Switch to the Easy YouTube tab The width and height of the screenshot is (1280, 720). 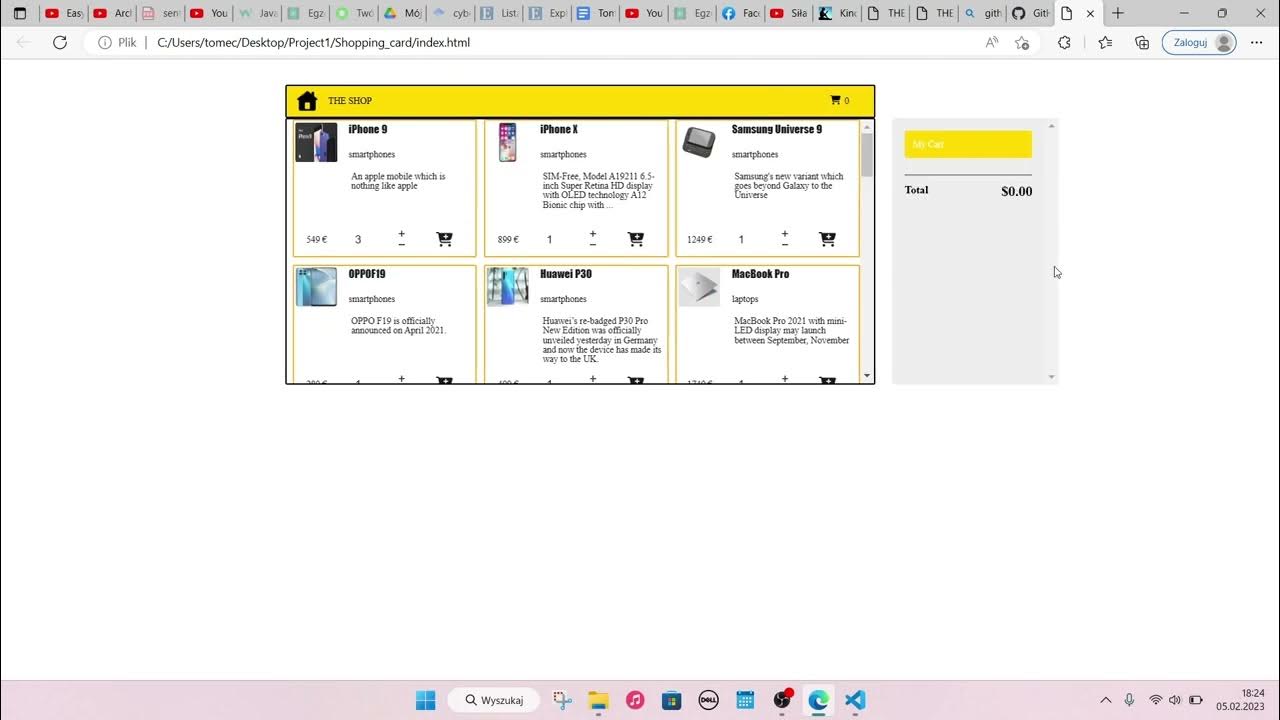point(64,13)
